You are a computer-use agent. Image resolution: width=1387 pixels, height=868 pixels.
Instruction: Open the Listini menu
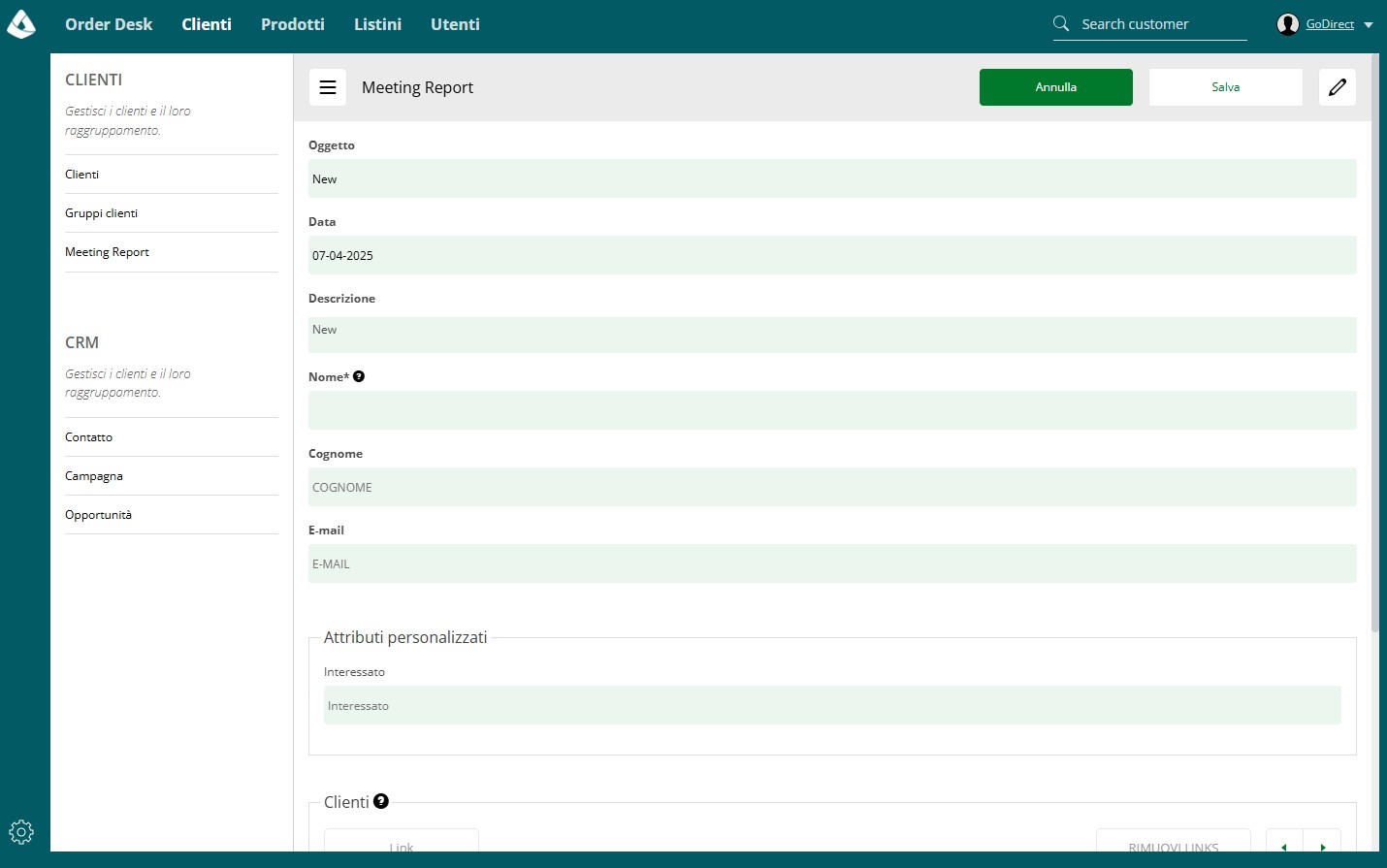pyautogui.click(x=377, y=24)
